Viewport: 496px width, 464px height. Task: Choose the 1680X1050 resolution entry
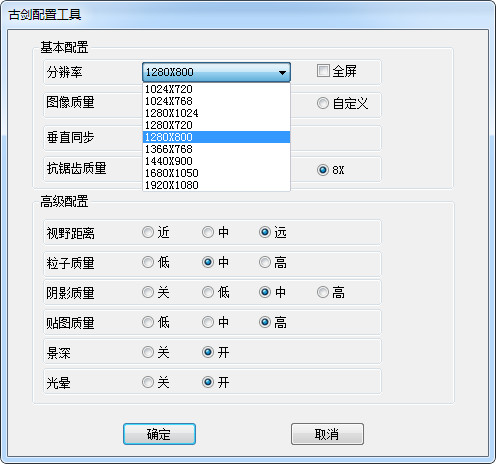pos(216,173)
